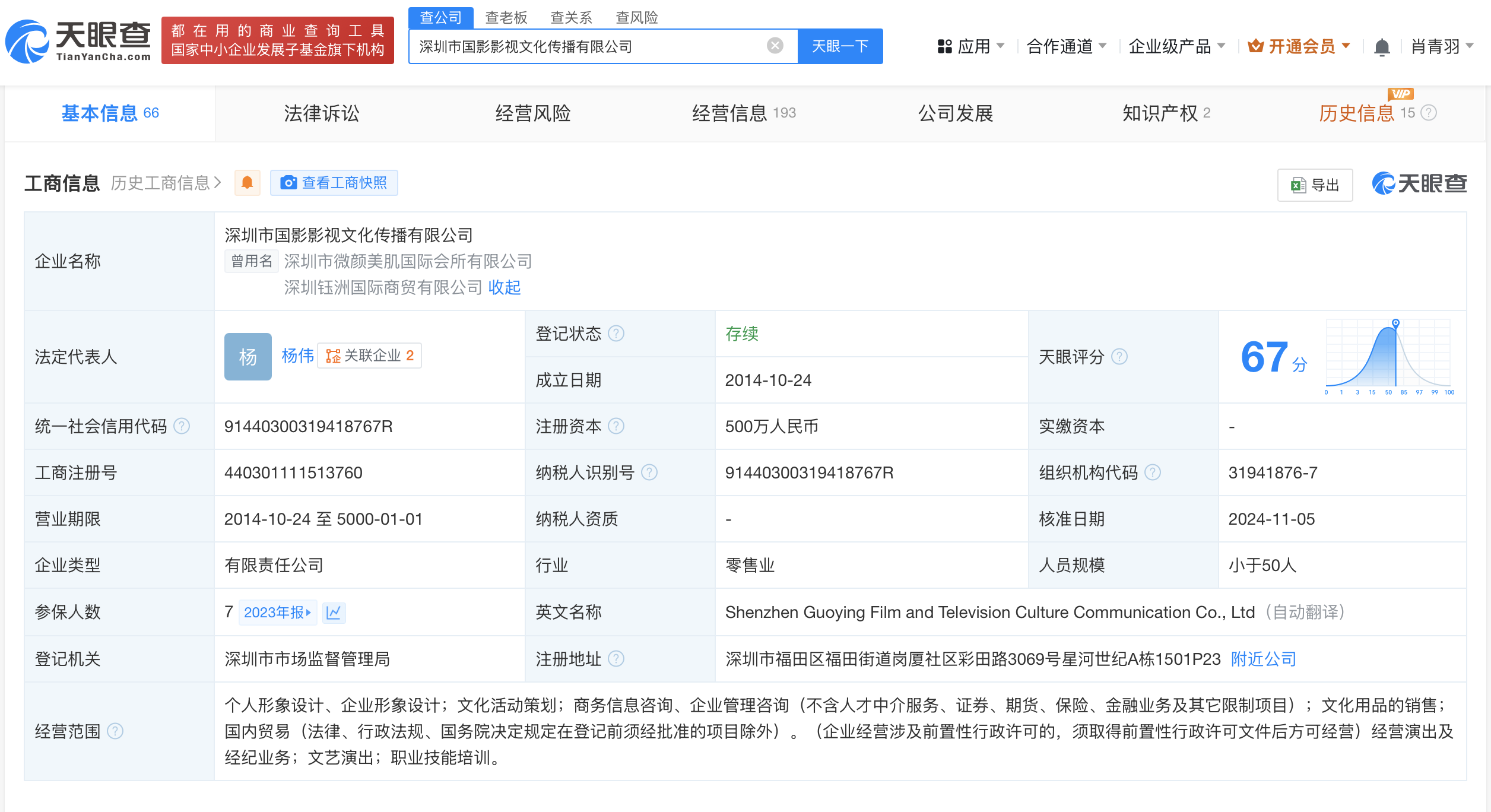Image resolution: width=1491 pixels, height=812 pixels.
Task: Click the score distribution chart marker
Action: point(1396,323)
